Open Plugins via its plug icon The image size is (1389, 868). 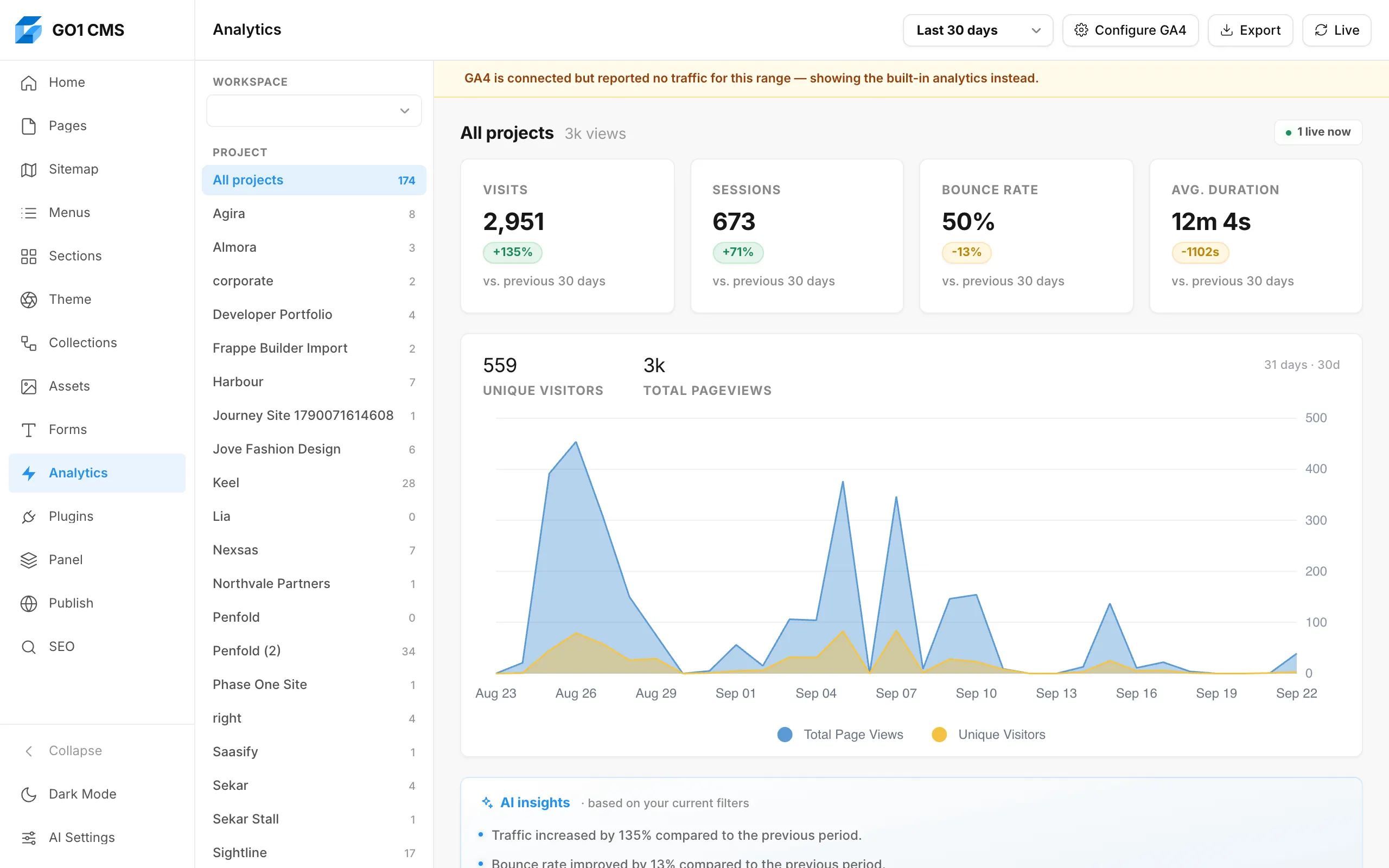point(29,516)
